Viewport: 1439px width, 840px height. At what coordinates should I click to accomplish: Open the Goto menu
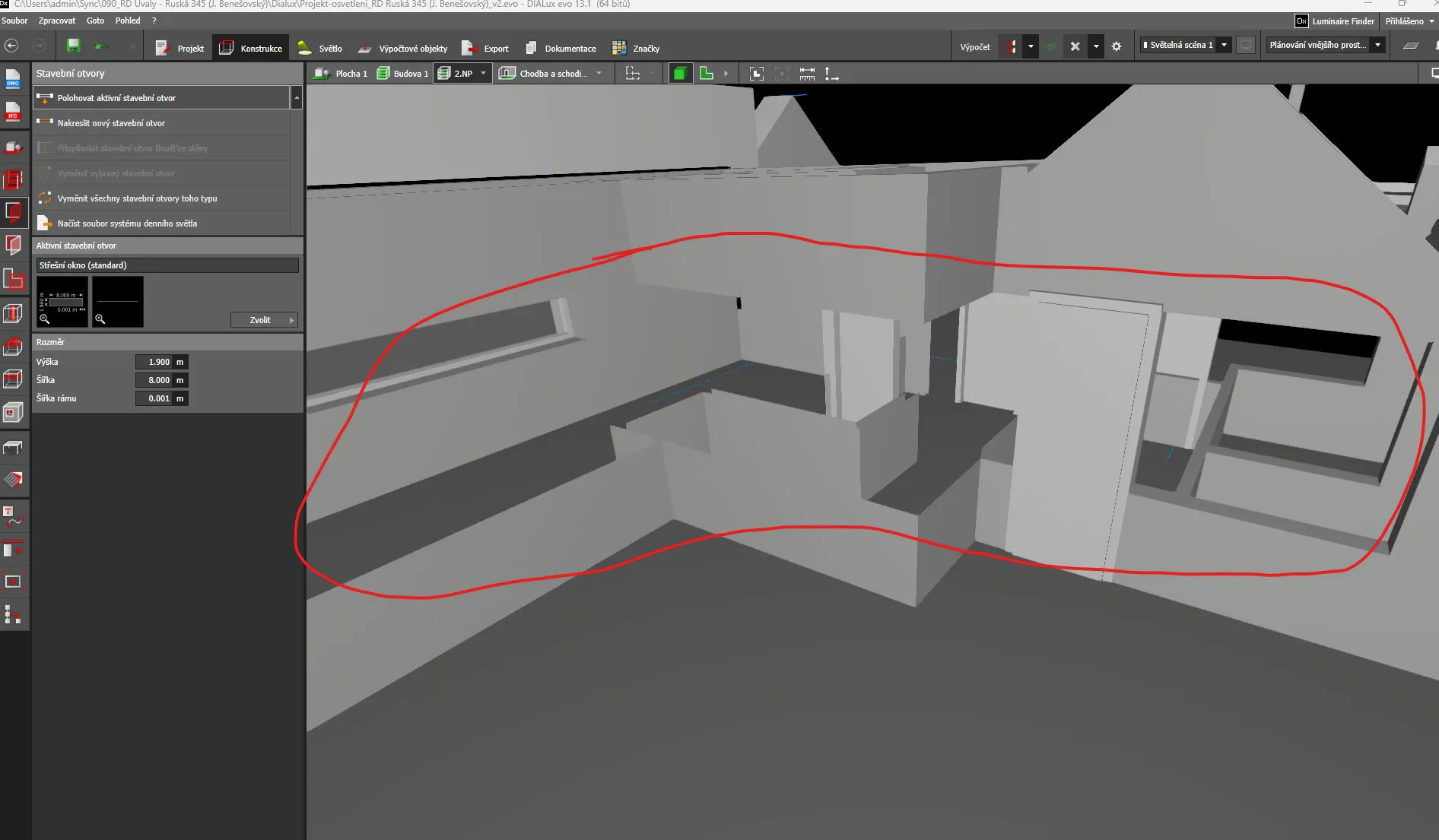[95, 21]
